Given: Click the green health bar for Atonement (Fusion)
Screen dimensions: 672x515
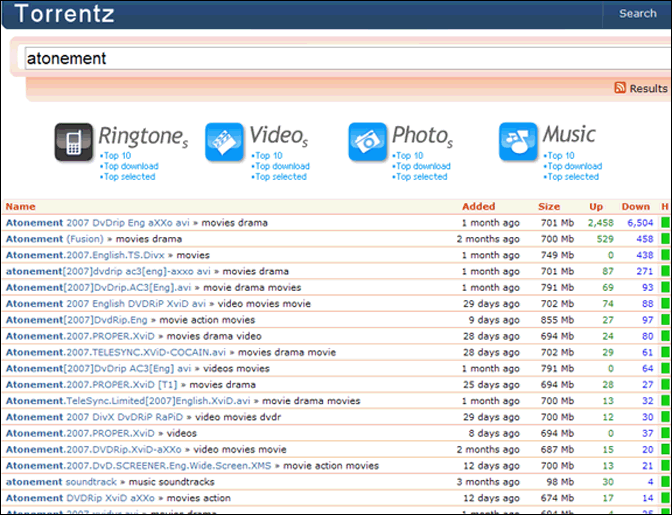Looking at the screenshot, I should coord(666,239).
